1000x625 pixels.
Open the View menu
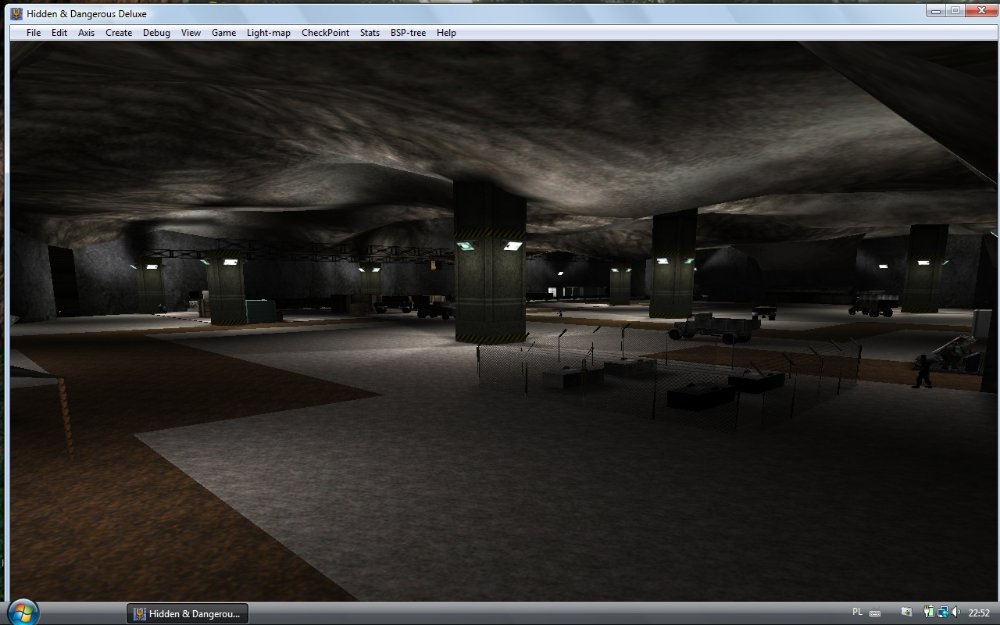click(191, 33)
